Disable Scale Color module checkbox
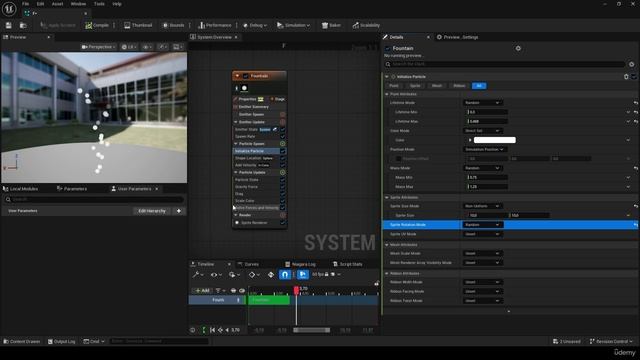This screenshot has height=360, width=640. tap(282, 201)
